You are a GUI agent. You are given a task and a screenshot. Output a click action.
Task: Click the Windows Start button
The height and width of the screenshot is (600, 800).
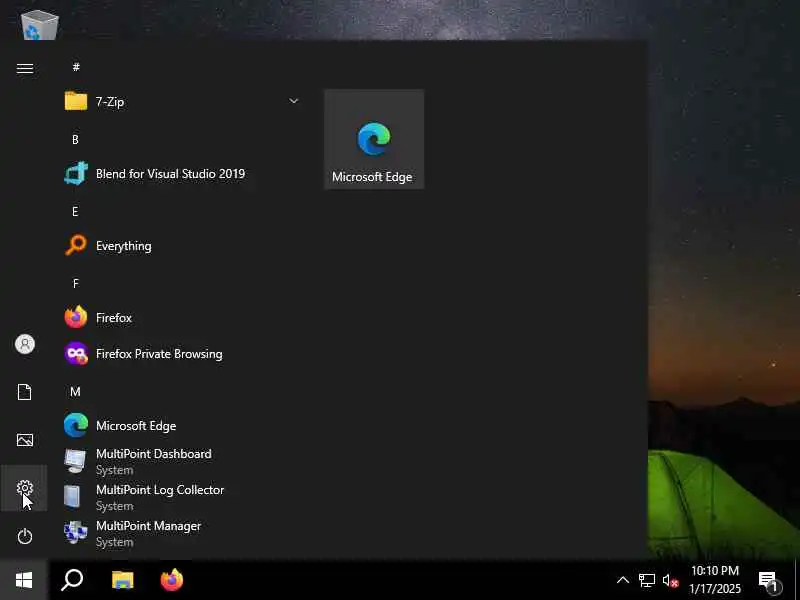click(x=24, y=580)
